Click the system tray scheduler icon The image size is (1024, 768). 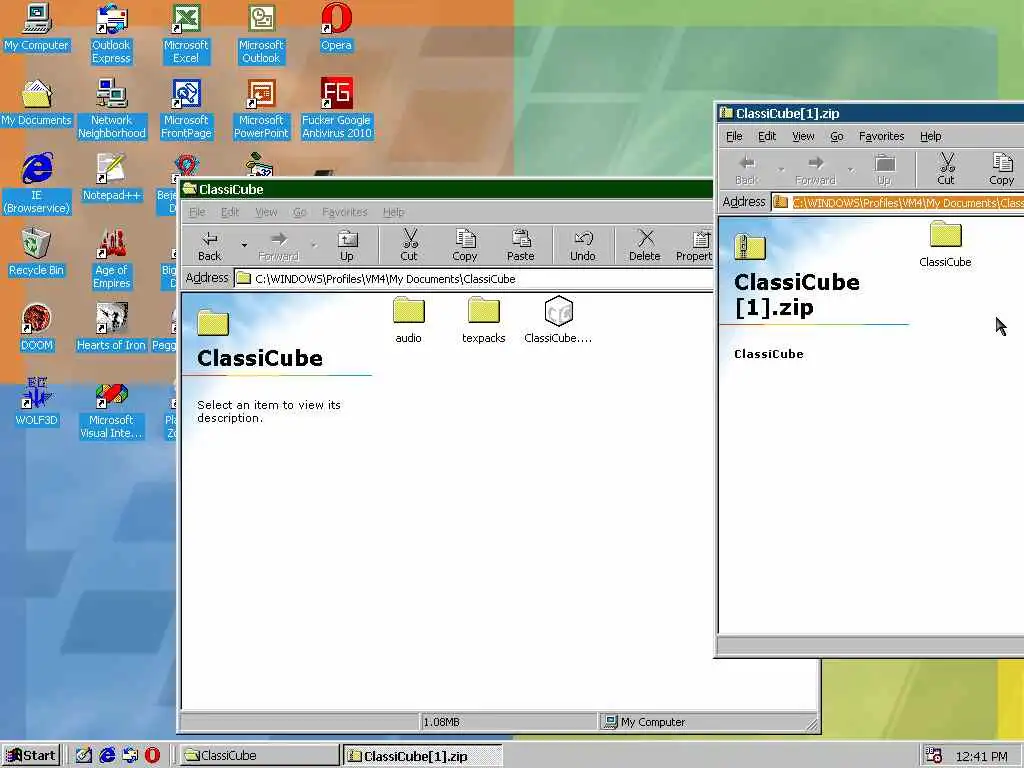click(934, 756)
